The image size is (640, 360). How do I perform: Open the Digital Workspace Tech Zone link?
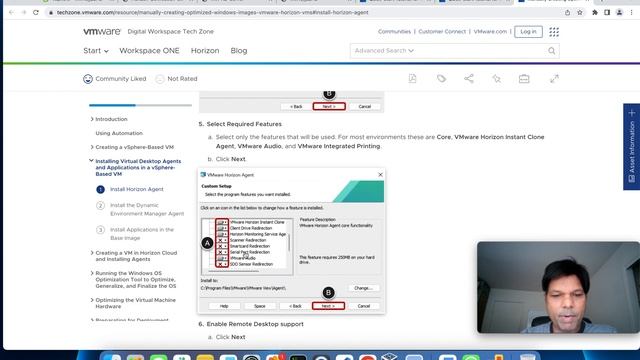[x=170, y=31]
